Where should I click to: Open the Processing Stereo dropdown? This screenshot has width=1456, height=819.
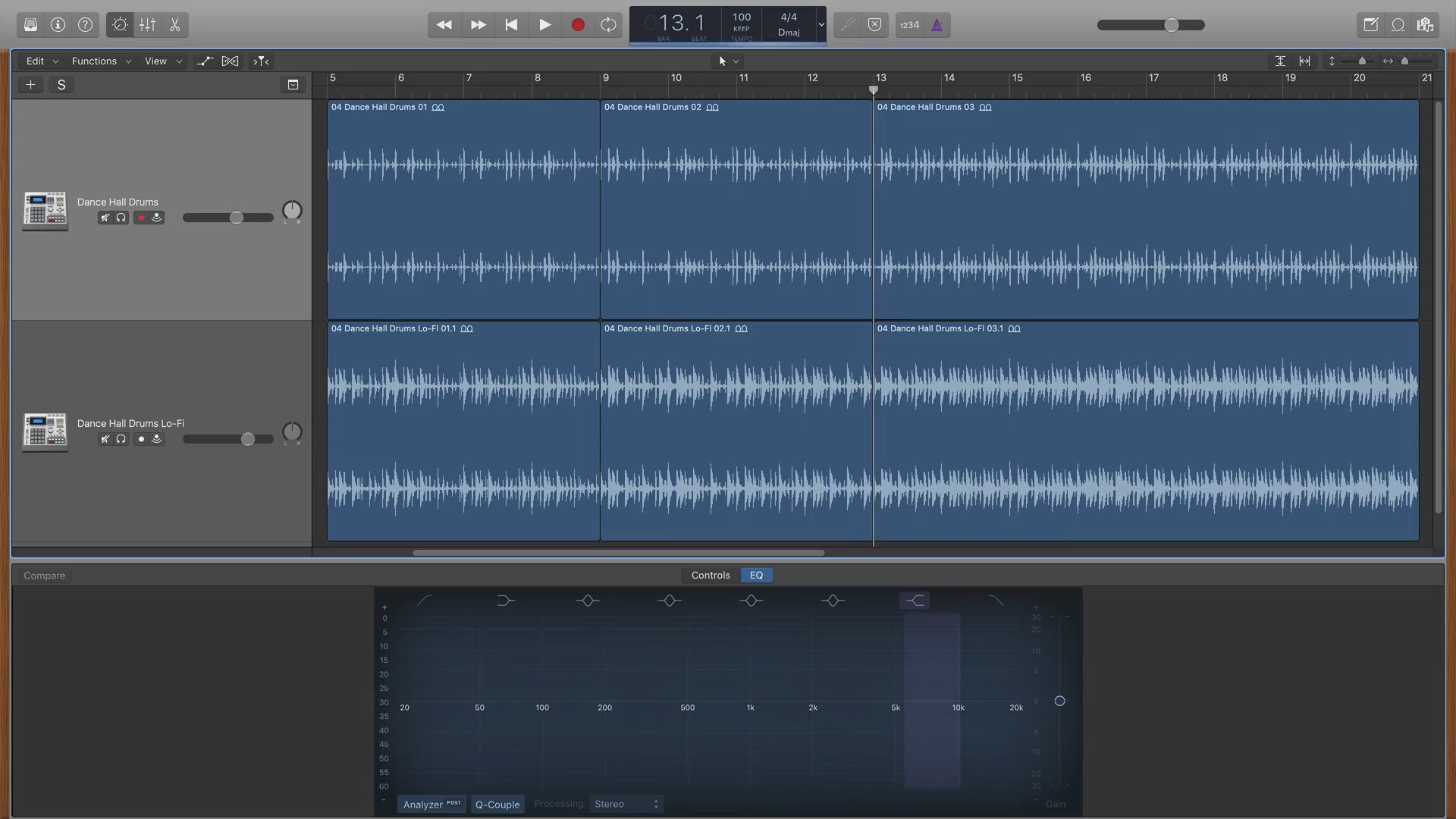[x=626, y=804]
